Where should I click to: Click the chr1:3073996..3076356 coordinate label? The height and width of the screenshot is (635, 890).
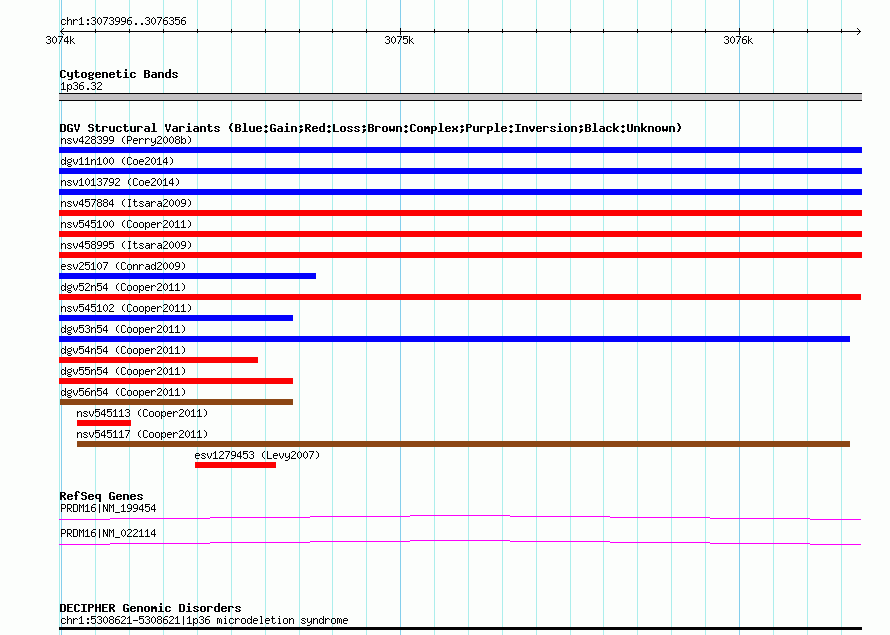click(123, 21)
